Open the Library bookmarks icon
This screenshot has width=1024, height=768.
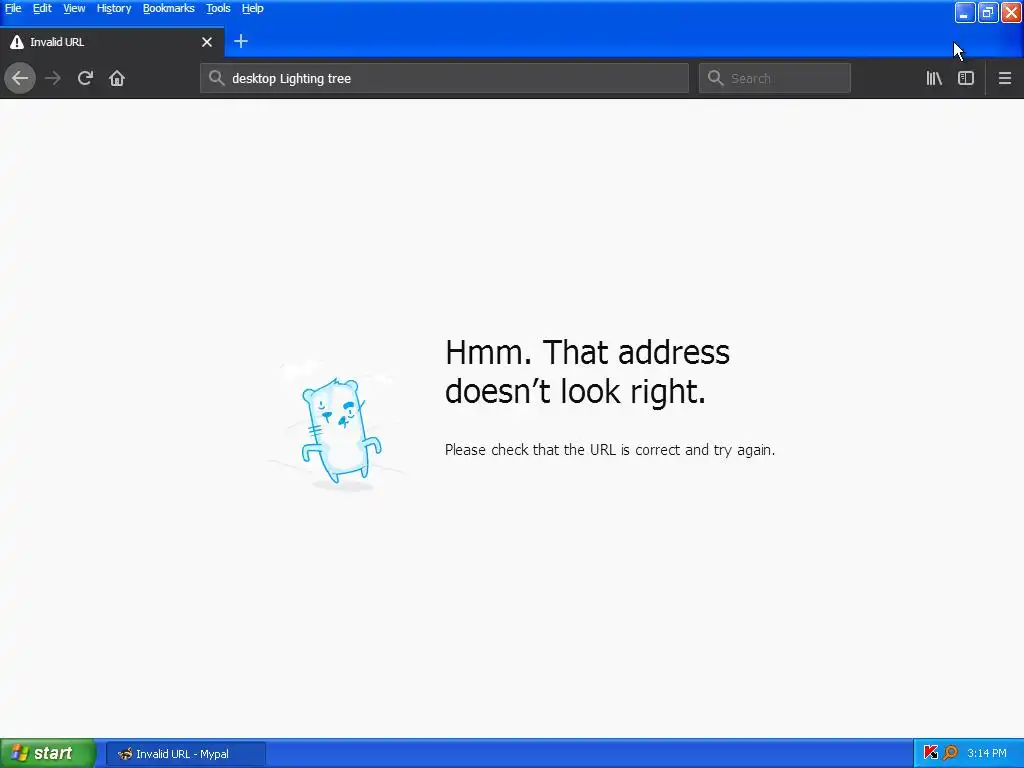coord(934,78)
